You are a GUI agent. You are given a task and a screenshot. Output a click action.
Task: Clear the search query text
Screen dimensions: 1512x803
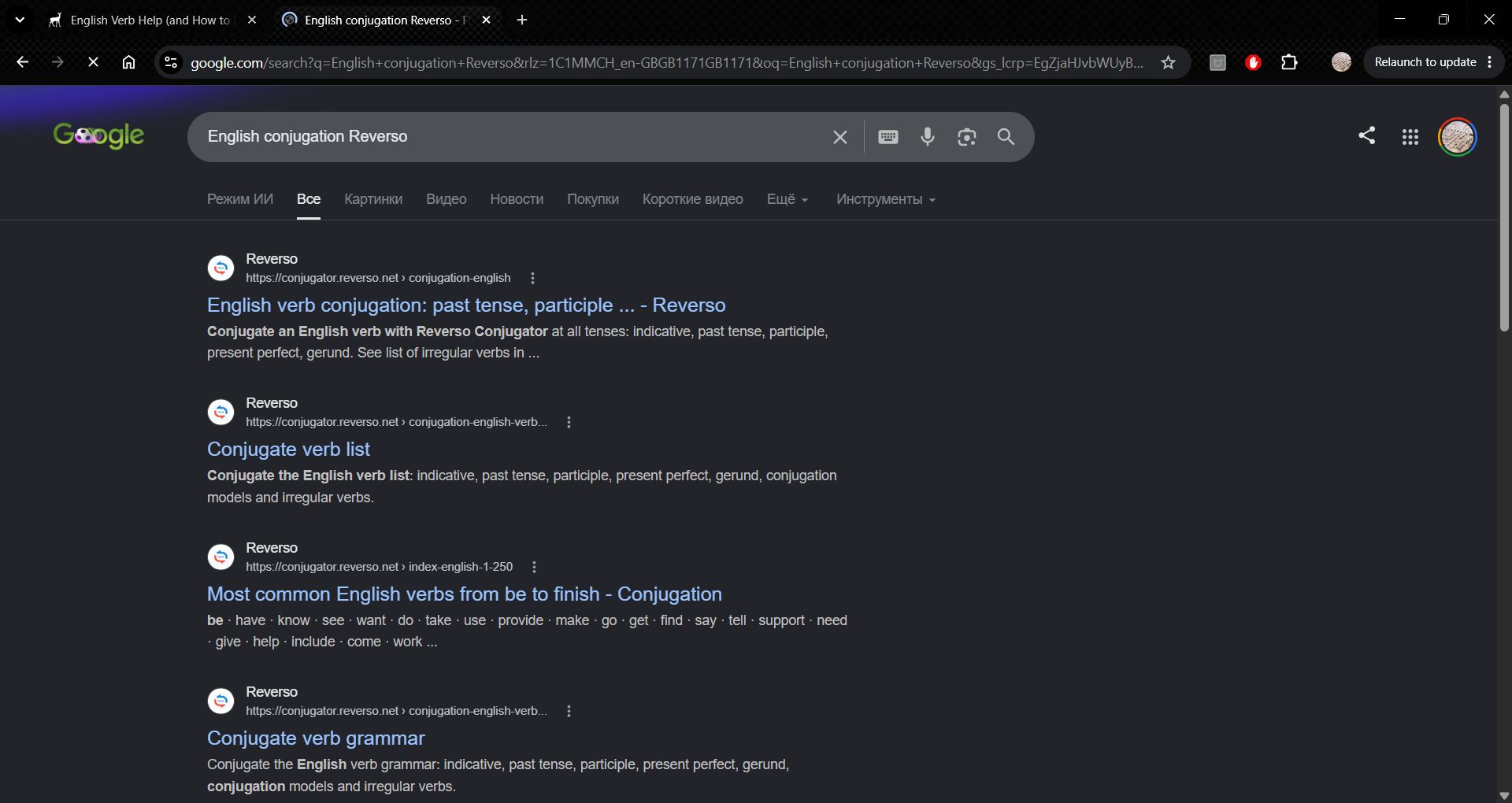(840, 137)
